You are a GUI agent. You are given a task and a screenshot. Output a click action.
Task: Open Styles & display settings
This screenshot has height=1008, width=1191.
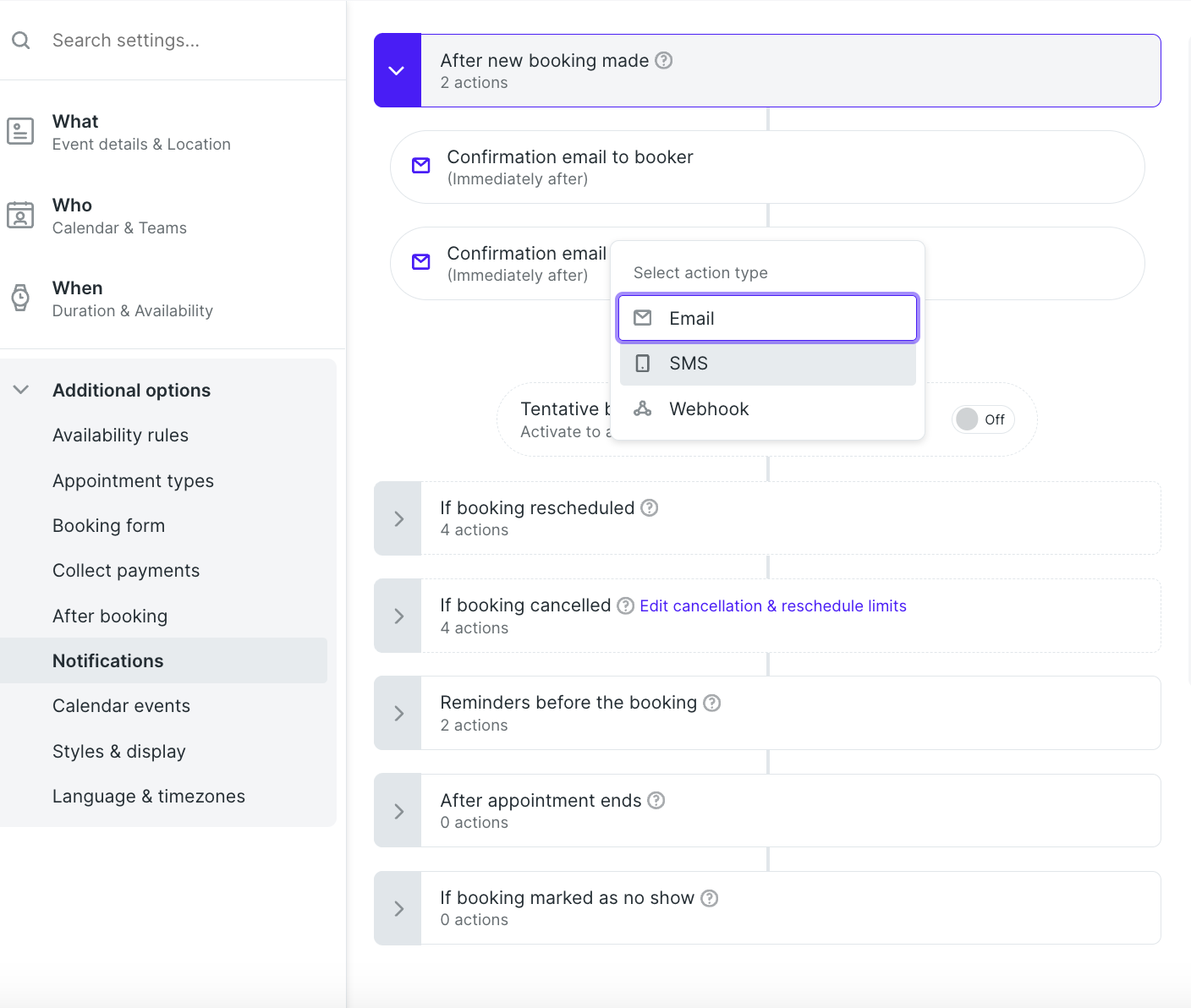tap(118, 752)
